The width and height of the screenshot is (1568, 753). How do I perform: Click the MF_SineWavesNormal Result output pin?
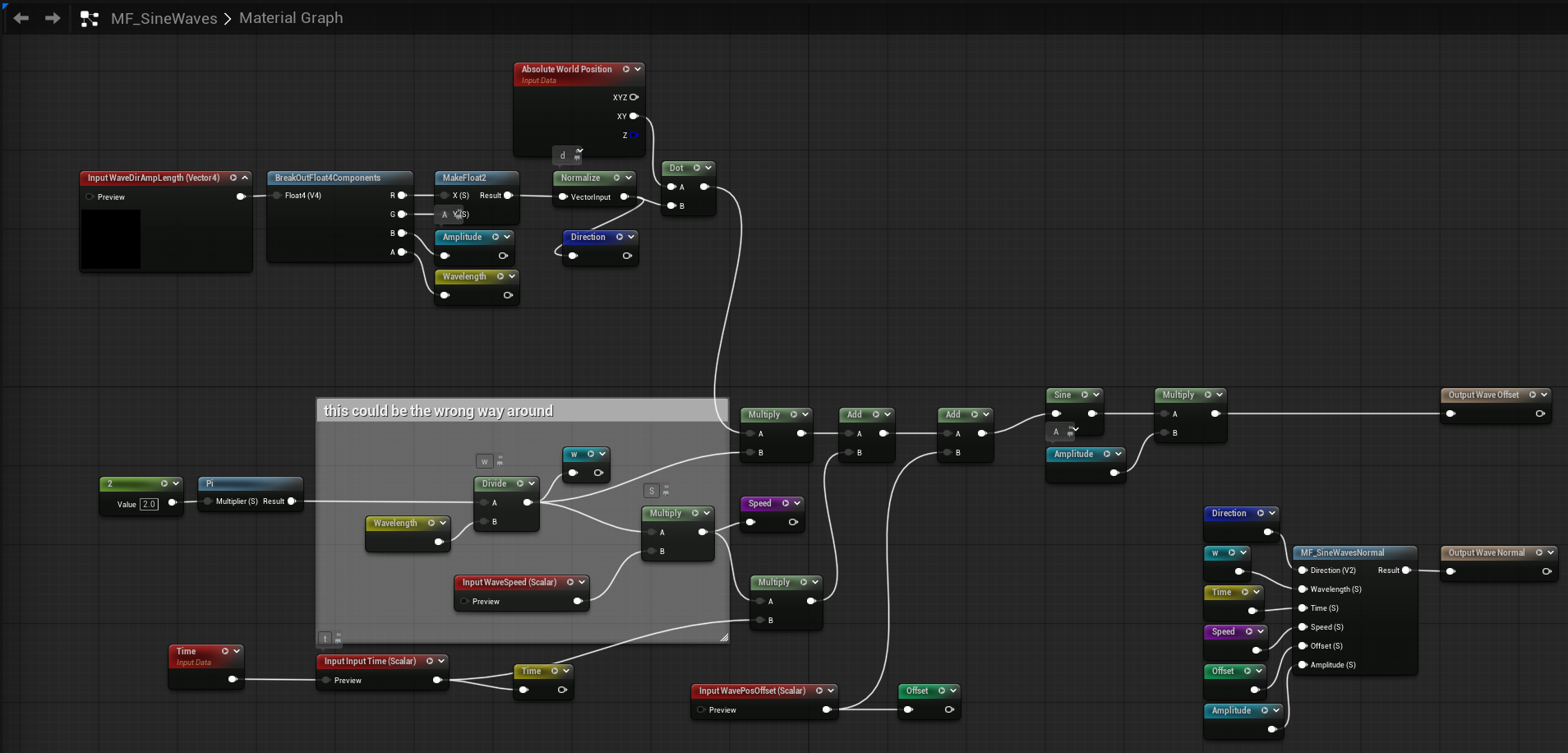click(1406, 571)
